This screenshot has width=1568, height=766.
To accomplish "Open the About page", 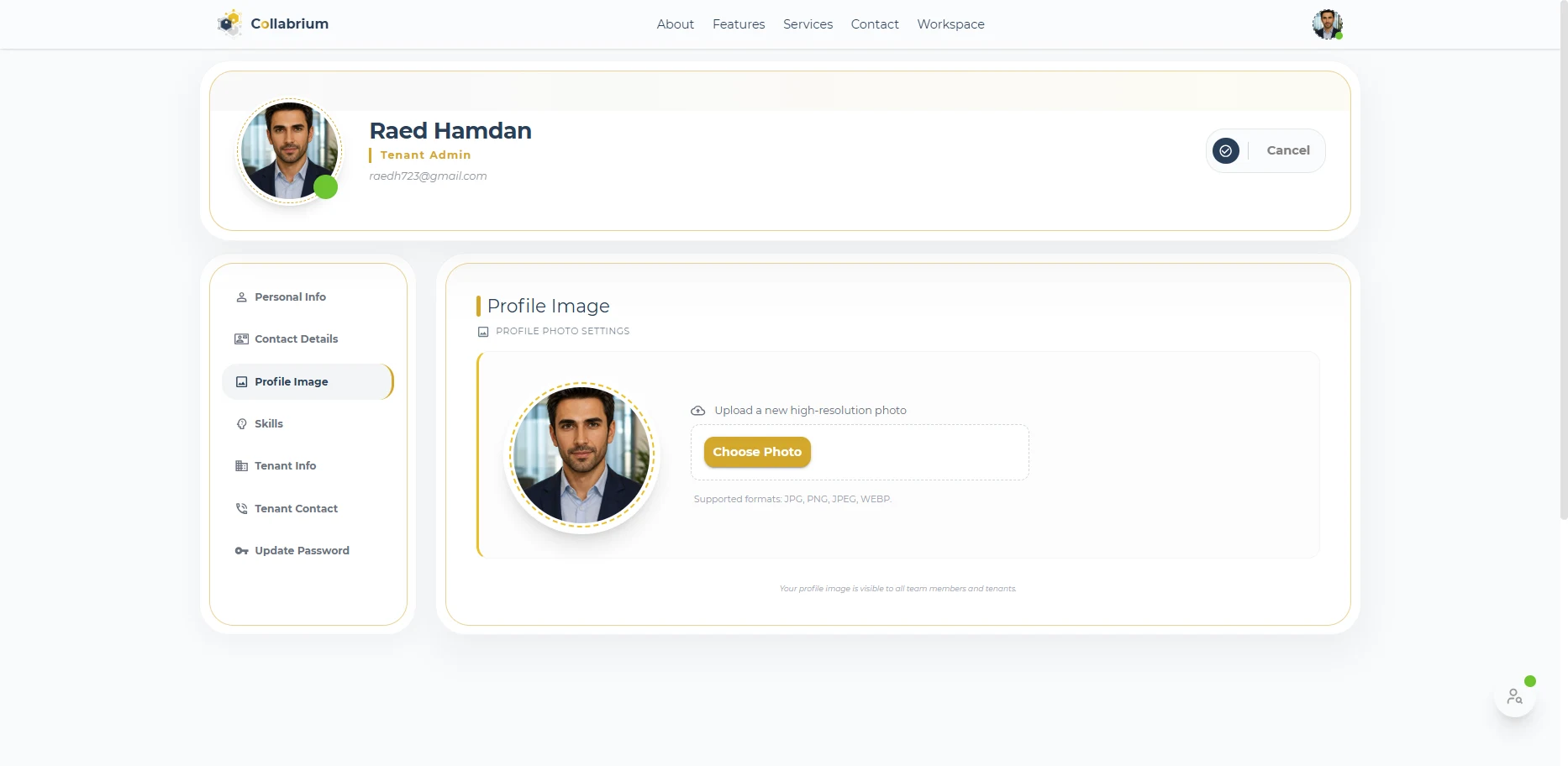I will click(676, 24).
